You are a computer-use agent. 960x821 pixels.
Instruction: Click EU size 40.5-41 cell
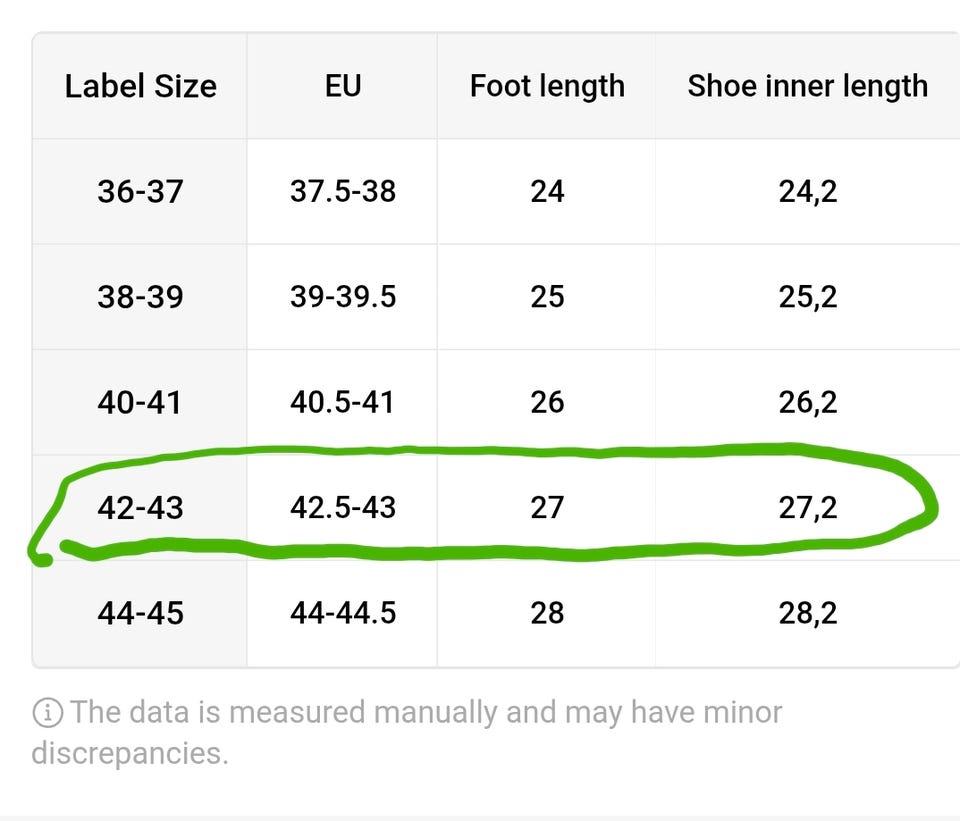pos(343,403)
